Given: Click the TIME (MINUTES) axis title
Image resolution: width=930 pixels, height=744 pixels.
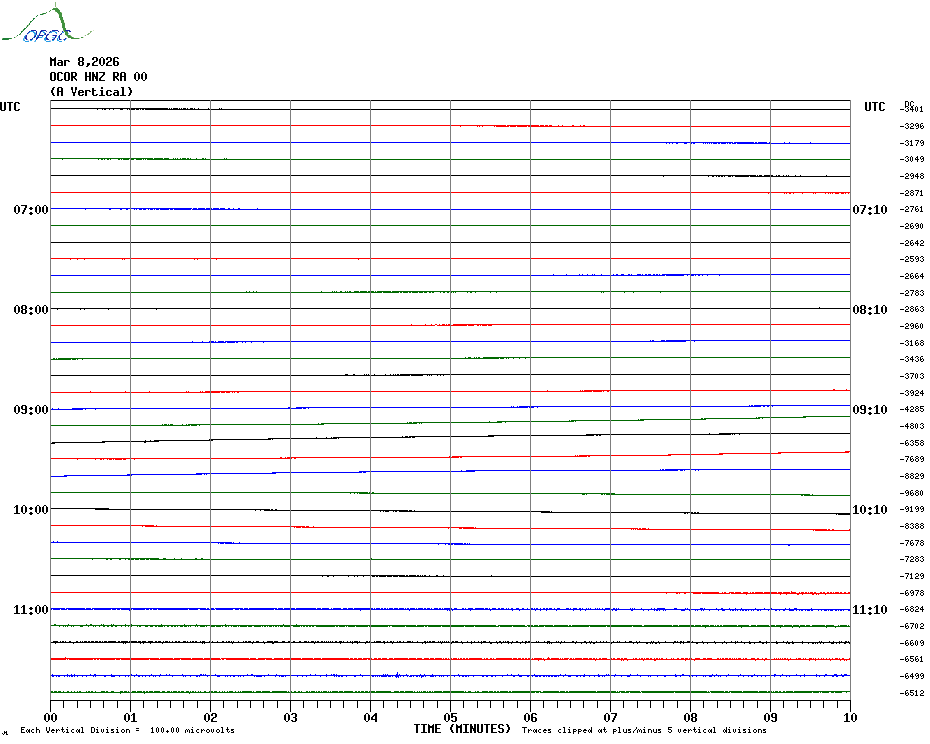Looking at the screenshot, I should click(462, 729).
